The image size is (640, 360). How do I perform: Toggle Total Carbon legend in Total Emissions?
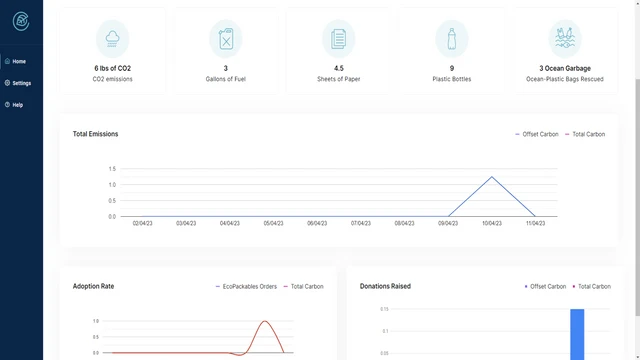pyautogui.click(x=585, y=134)
